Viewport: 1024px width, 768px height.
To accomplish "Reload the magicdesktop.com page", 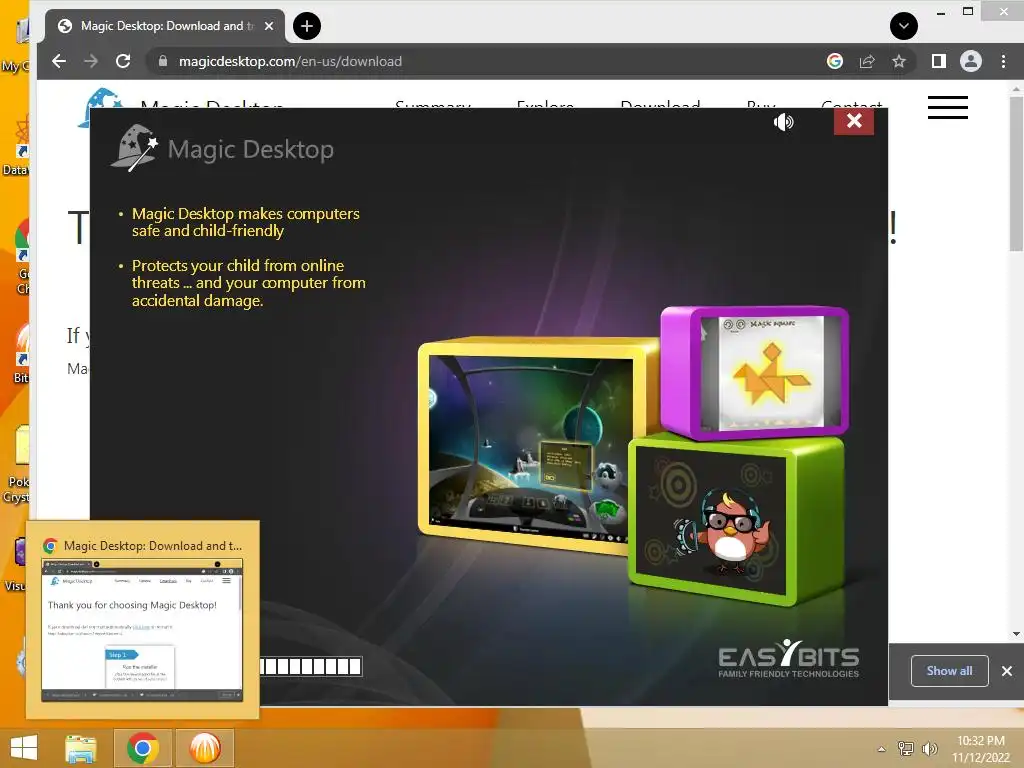I will pyautogui.click(x=123, y=61).
